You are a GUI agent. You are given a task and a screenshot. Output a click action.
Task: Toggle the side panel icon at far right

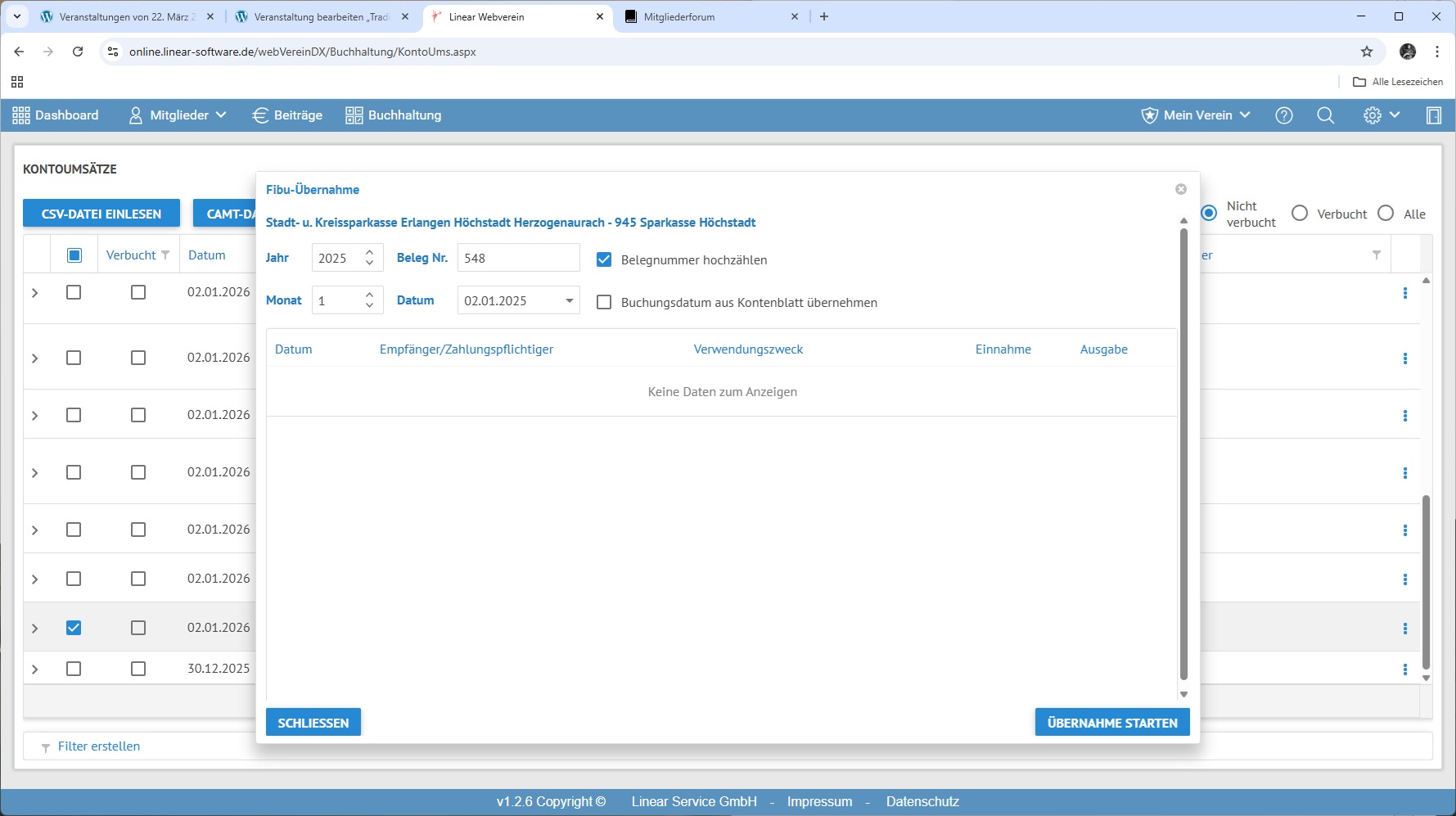[1433, 115]
